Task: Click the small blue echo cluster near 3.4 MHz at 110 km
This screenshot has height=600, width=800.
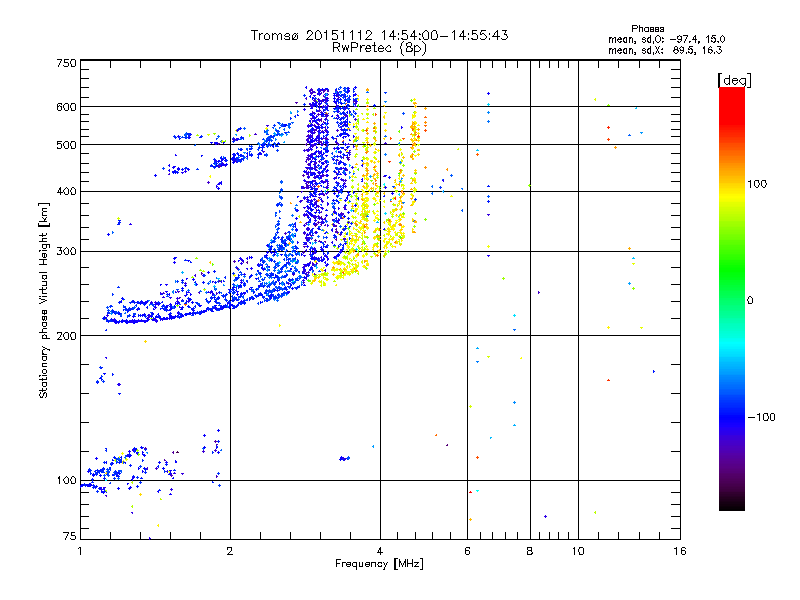Action: coord(344,458)
